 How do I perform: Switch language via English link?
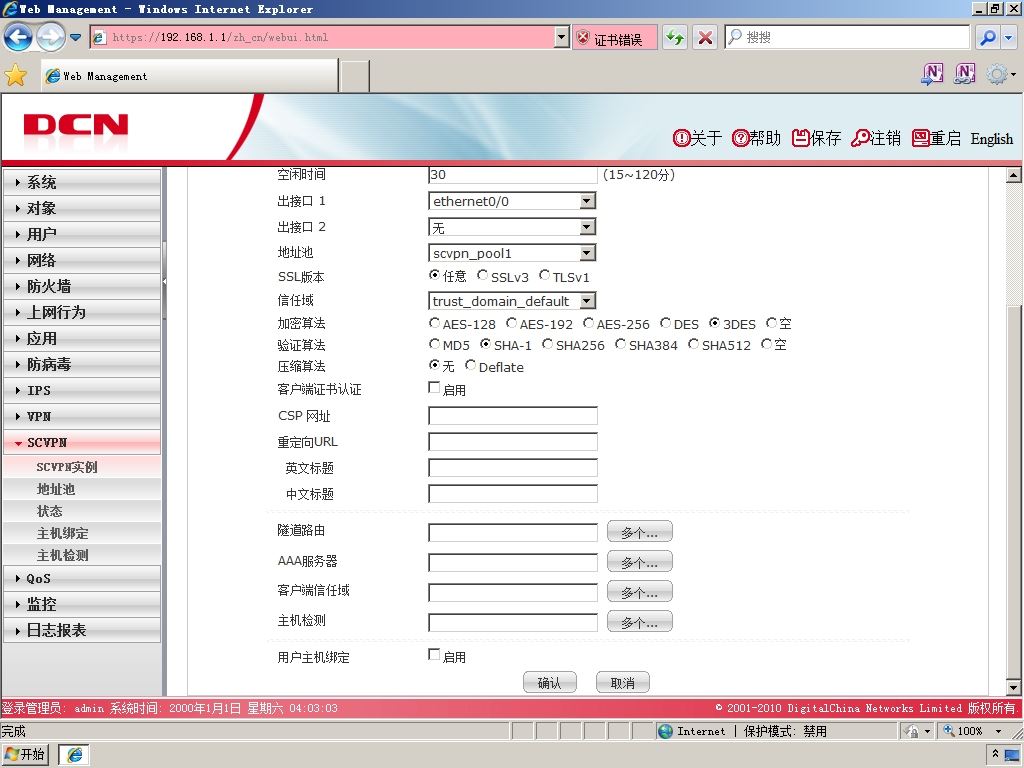[x=991, y=138]
